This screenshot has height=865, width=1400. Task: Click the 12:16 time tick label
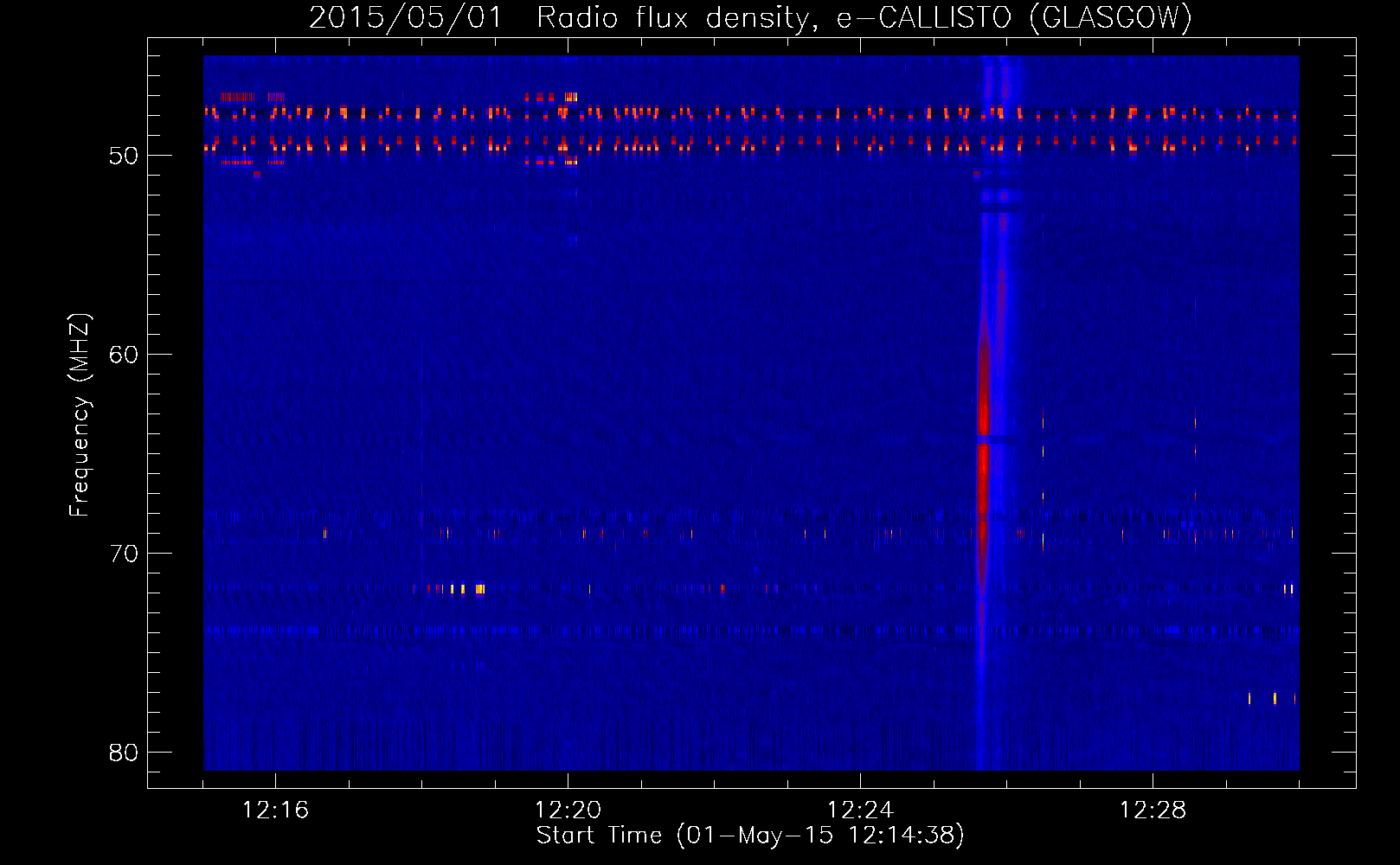(275, 811)
